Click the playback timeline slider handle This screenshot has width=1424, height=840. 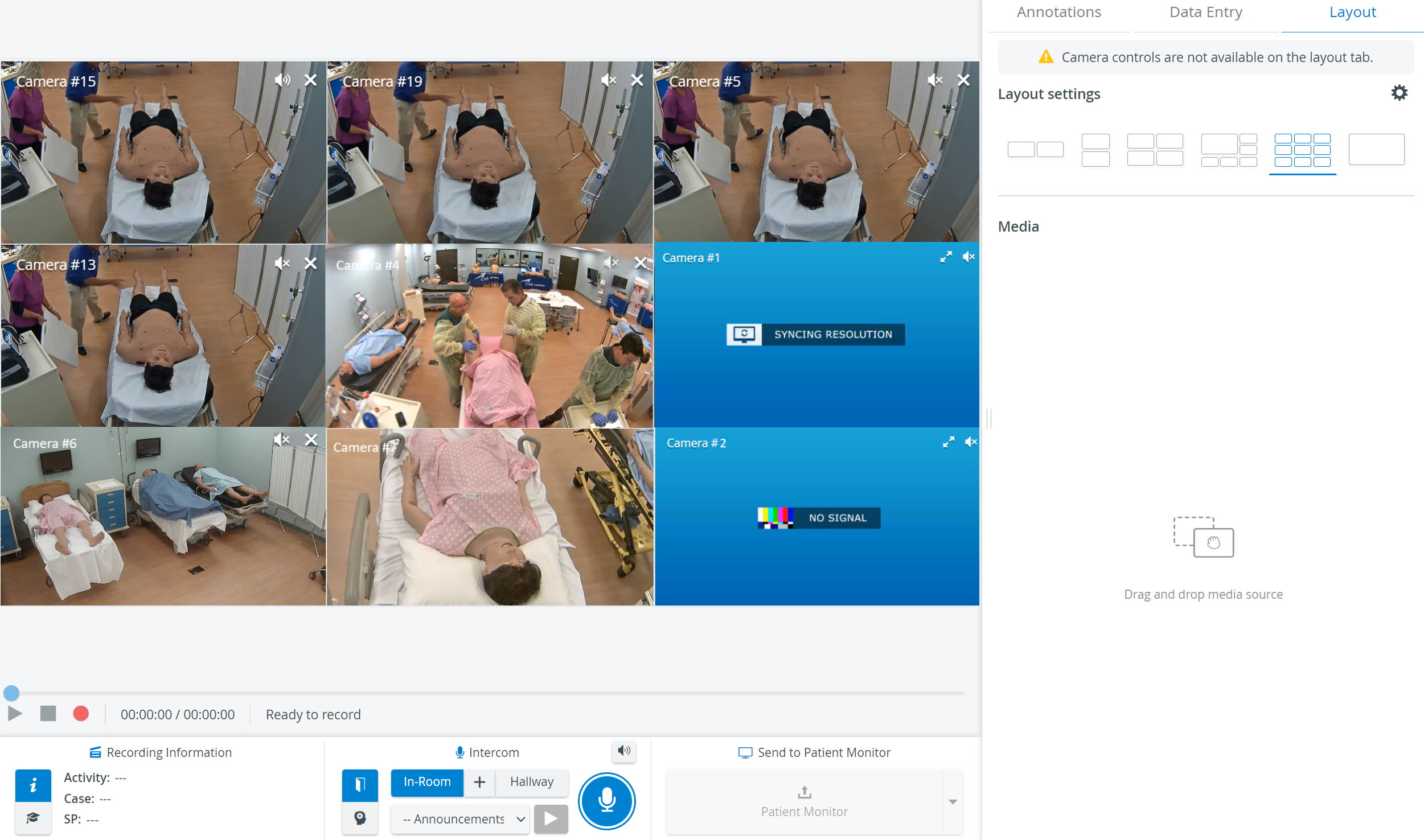11,693
